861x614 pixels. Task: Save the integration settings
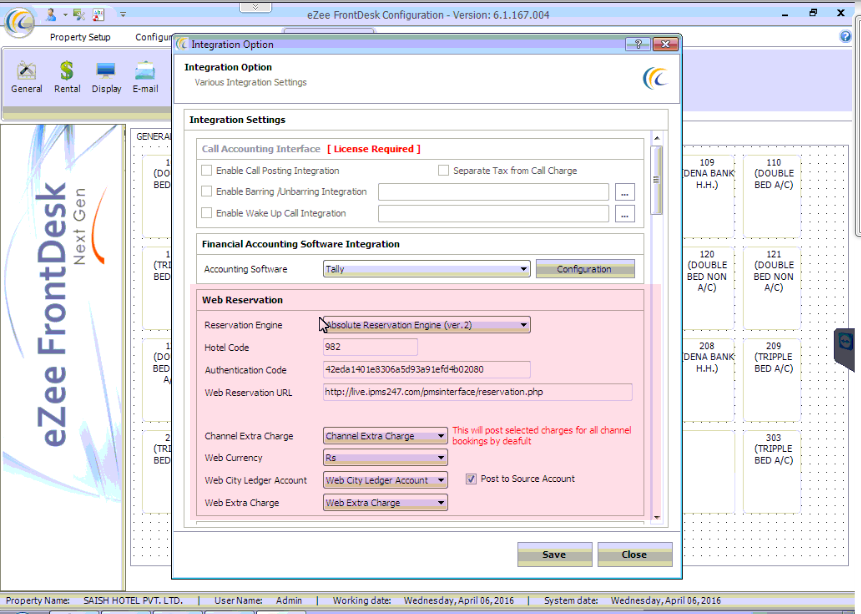pyautogui.click(x=554, y=555)
